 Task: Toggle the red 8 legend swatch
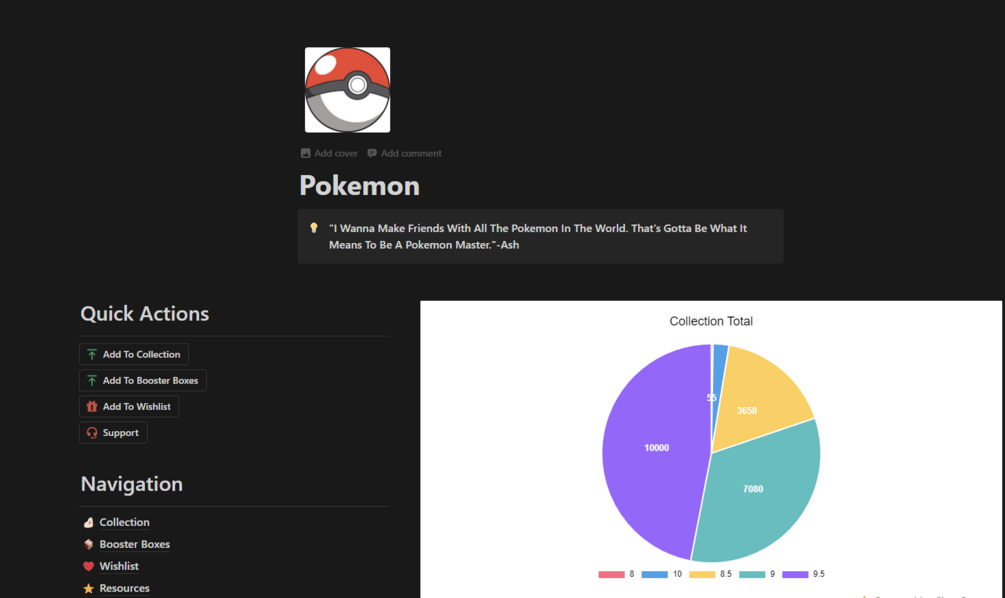(611, 574)
